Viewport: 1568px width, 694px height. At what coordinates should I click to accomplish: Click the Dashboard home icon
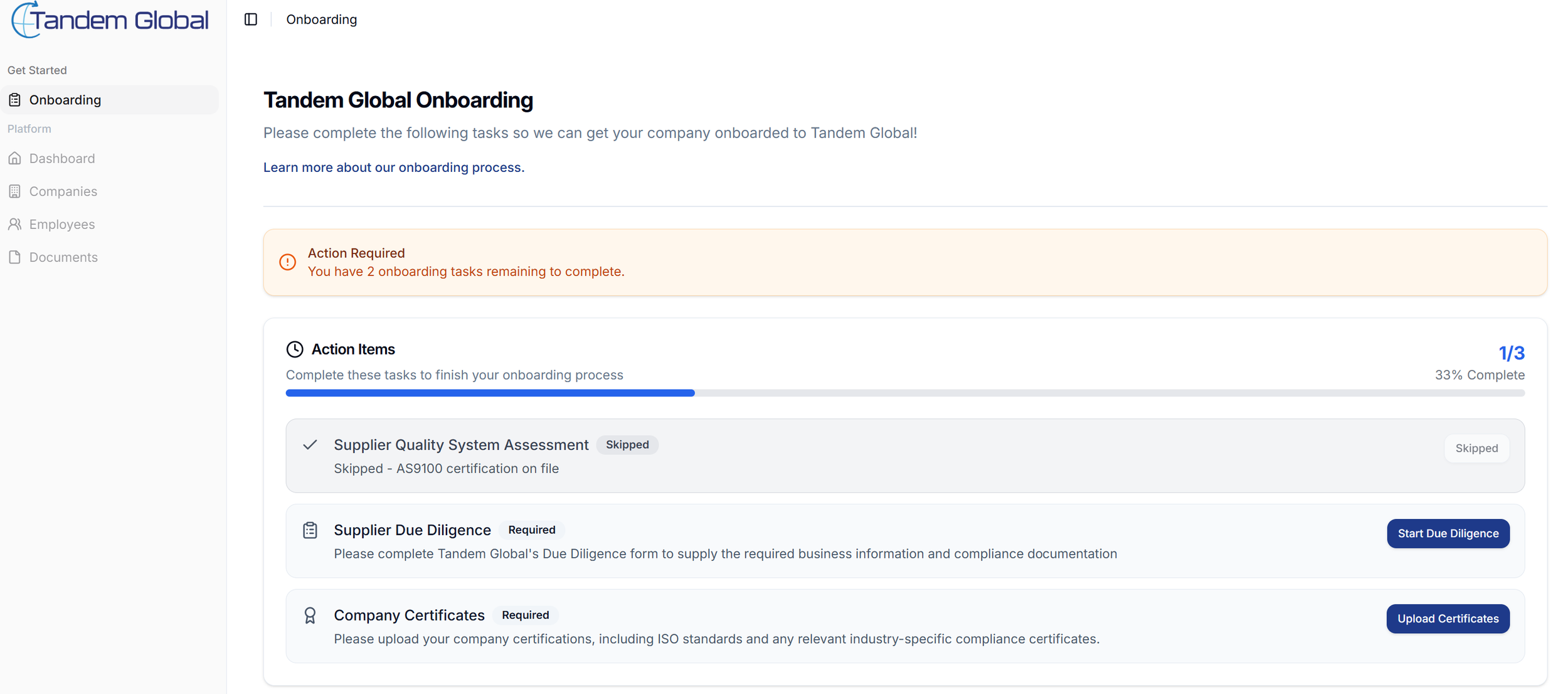pyautogui.click(x=15, y=158)
